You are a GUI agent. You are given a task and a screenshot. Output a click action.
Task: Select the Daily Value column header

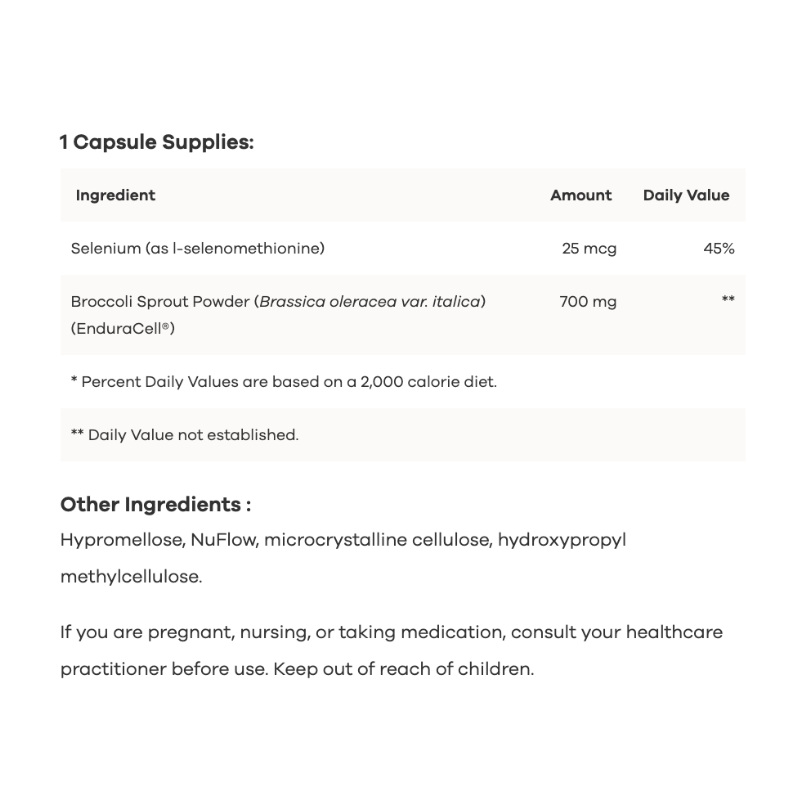click(686, 195)
